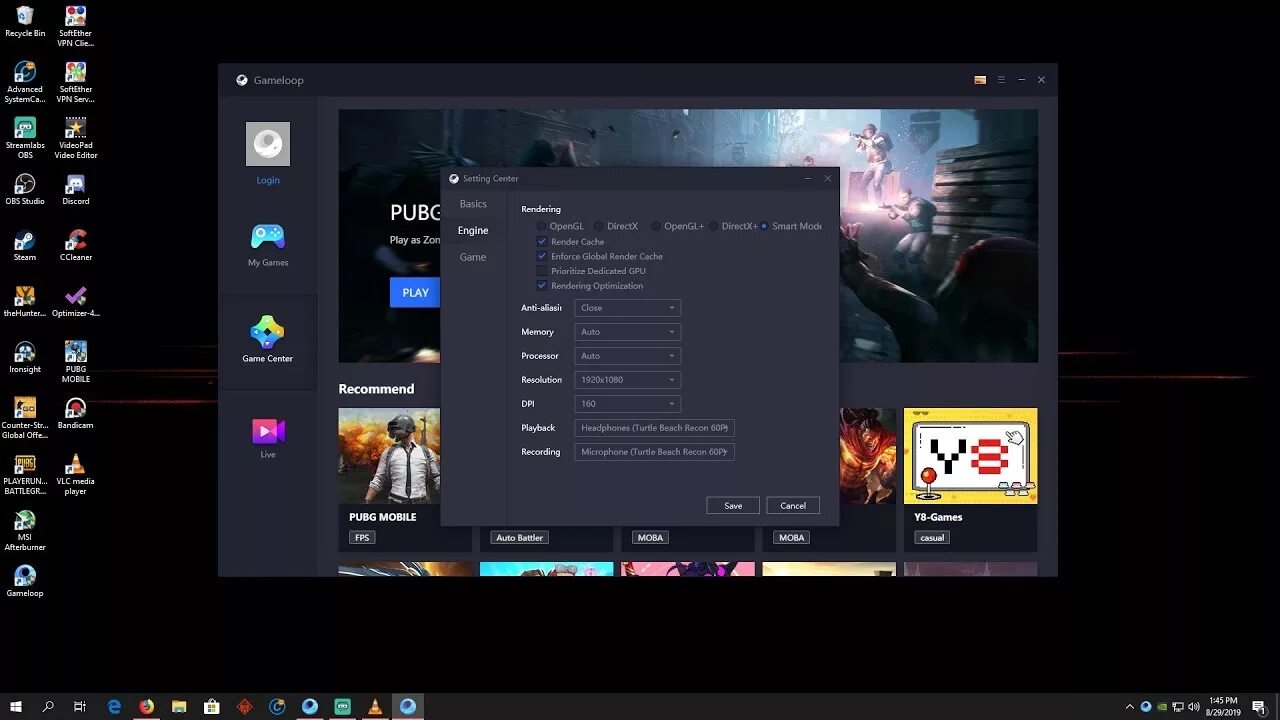Click the Auto Battler tag
Screen dimensions: 1280x720
(x=520, y=538)
